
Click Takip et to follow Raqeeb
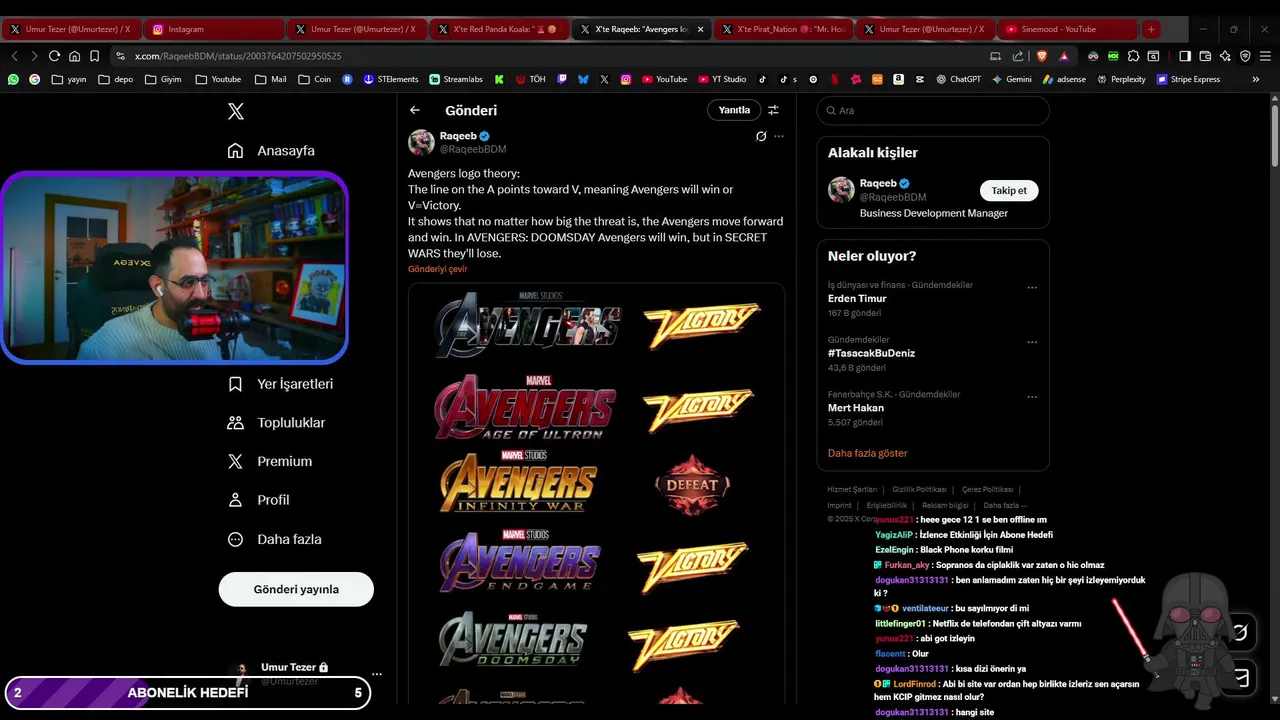[x=1009, y=190]
